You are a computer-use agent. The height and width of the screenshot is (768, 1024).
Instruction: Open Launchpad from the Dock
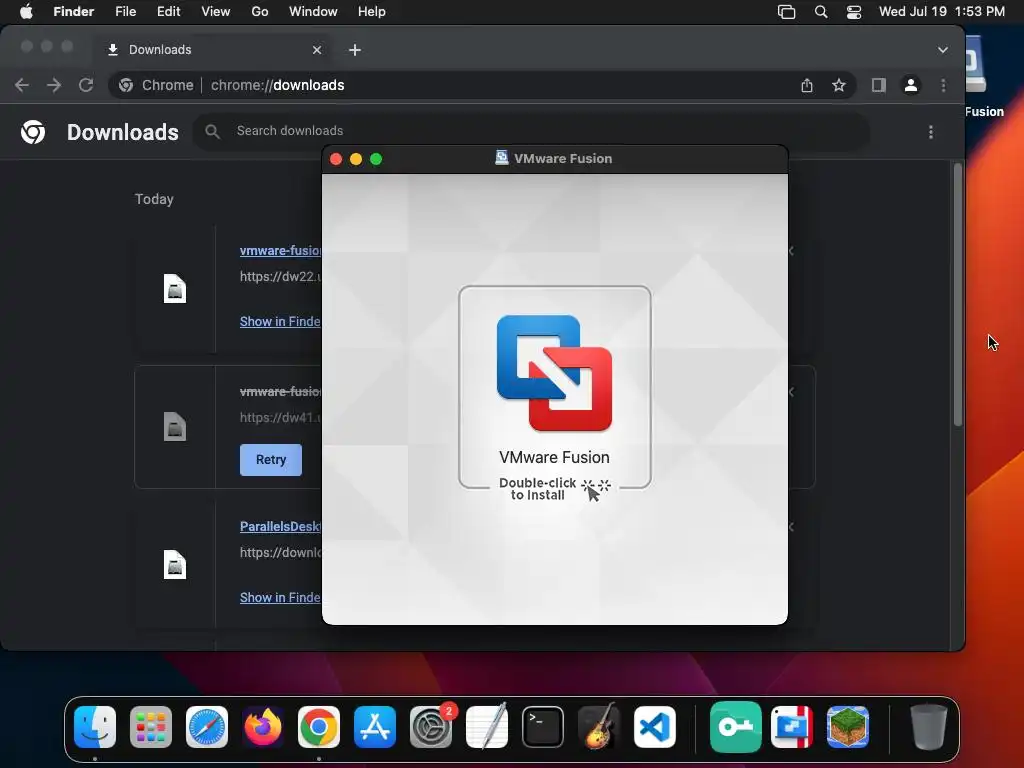[x=151, y=727]
